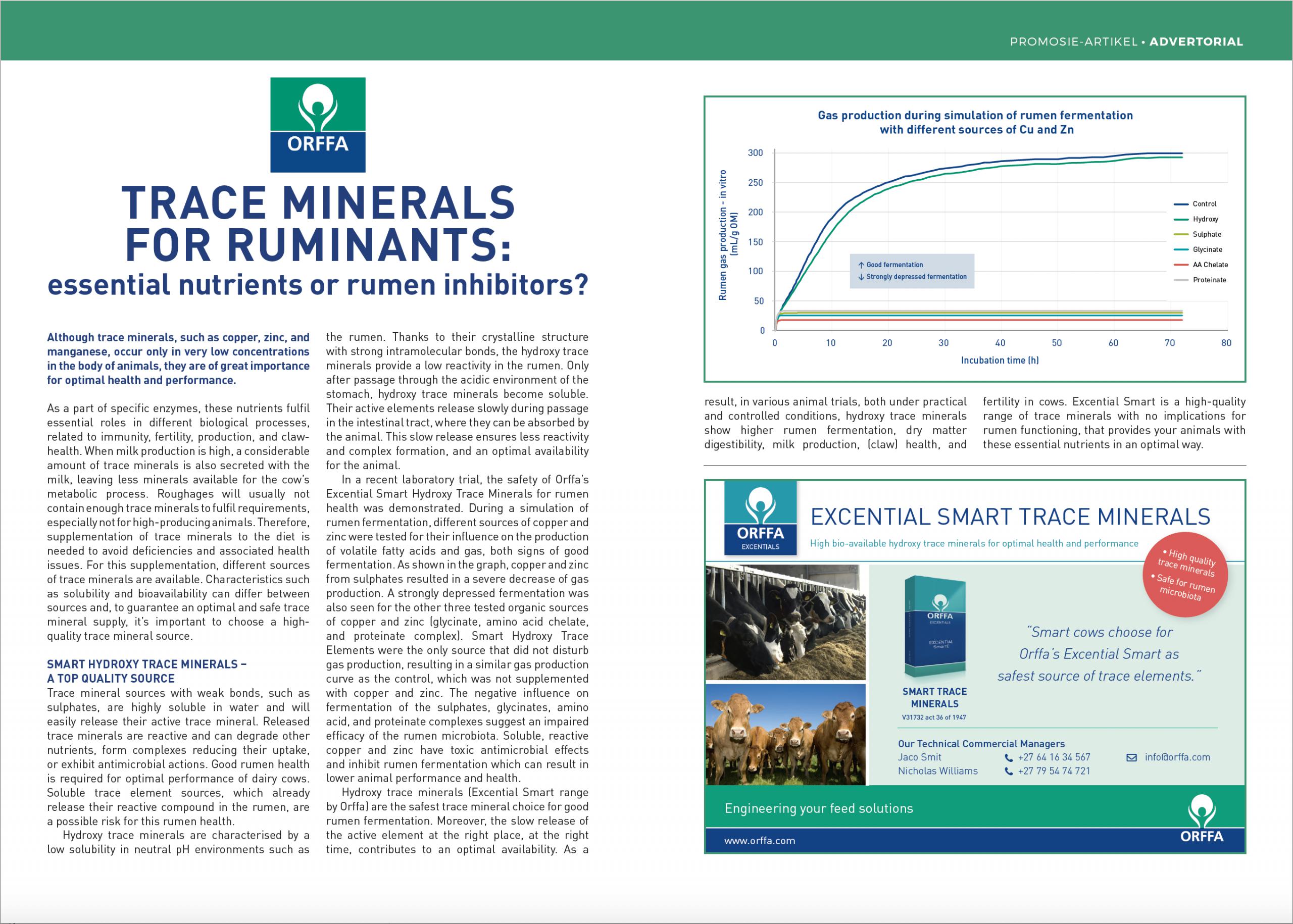This screenshot has height=924, width=1293.
Task: Click the brown cattle in field photo
Action: click(x=785, y=735)
